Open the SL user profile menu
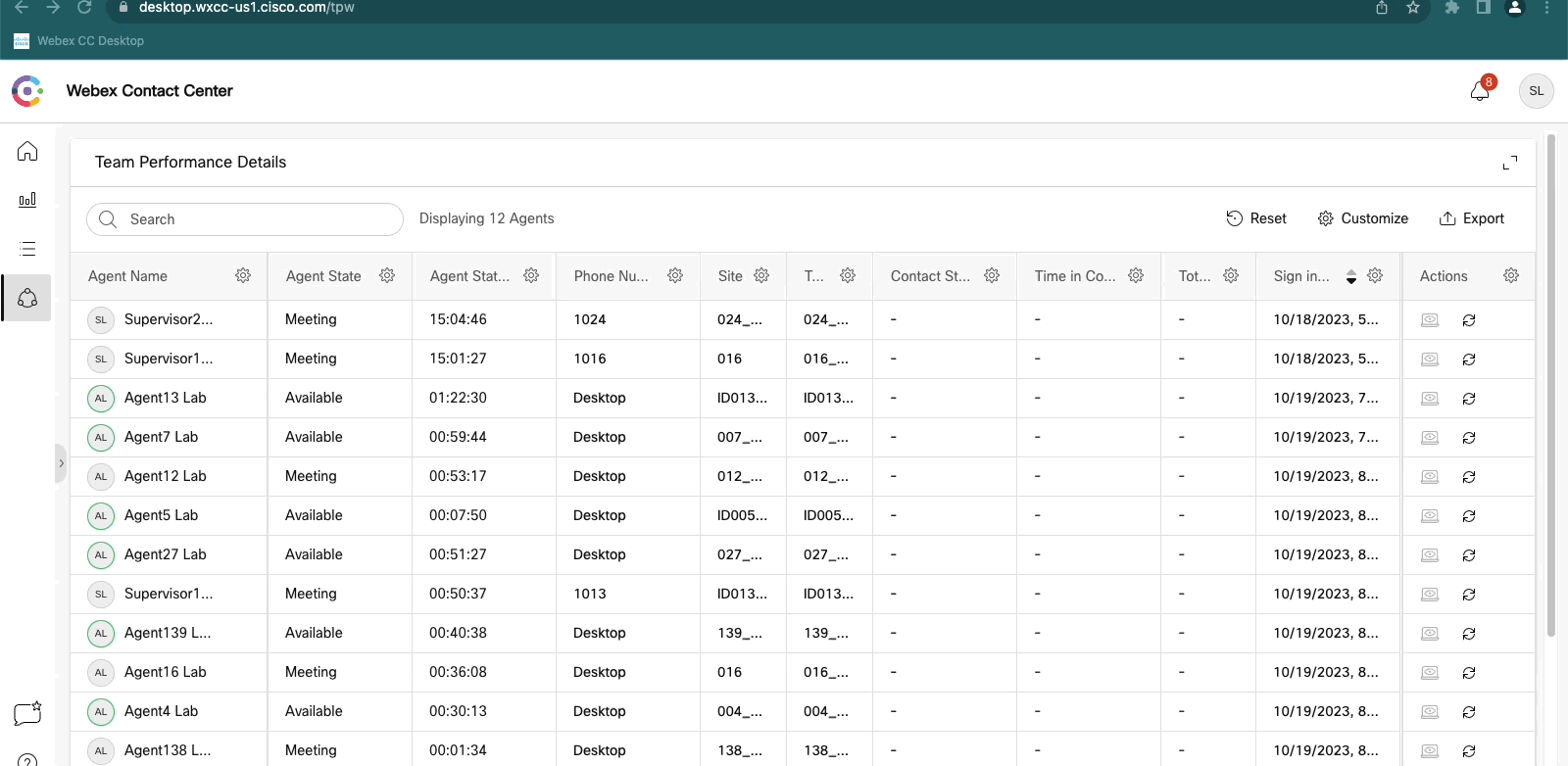 tap(1536, 91)
